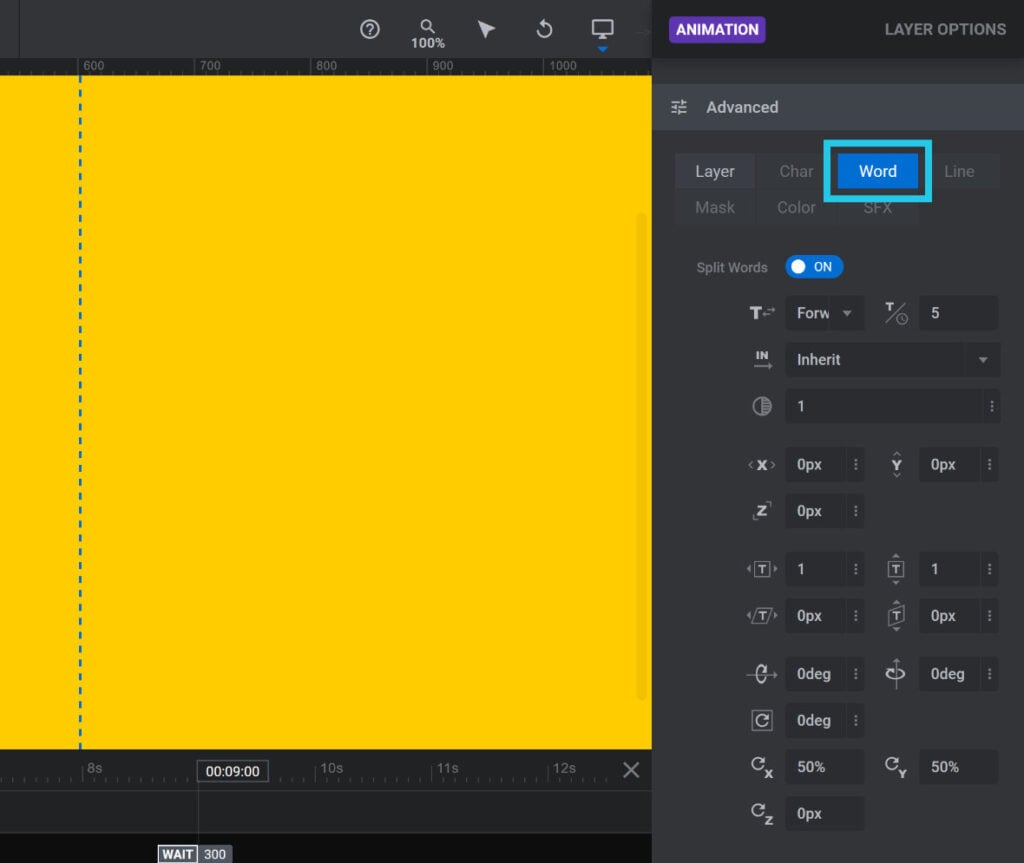Switch to the Char tab
The image size is (1024, 863).
(795, 171)
